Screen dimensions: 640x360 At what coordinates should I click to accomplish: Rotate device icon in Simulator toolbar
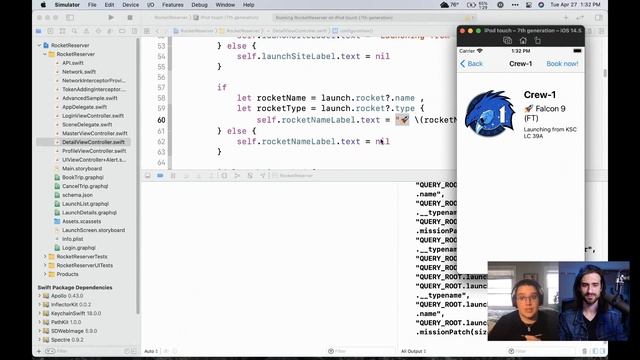pos(538,40)
